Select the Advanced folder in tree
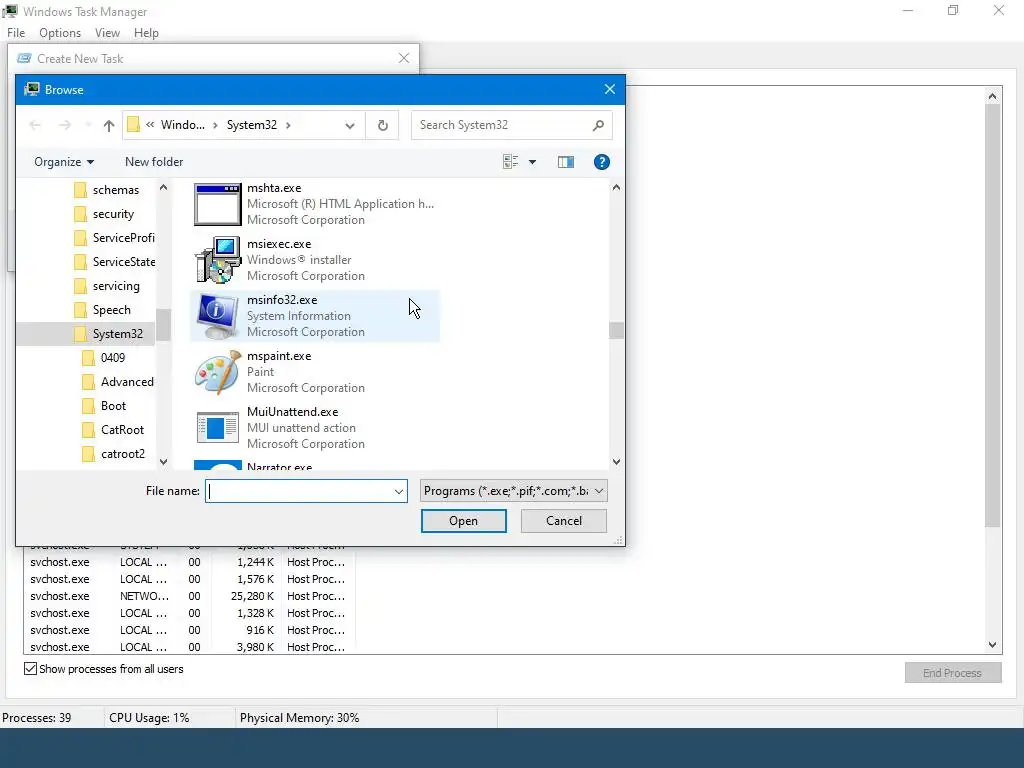The height and width of the screenshot is (768, 1024). (x=119, y=382)
